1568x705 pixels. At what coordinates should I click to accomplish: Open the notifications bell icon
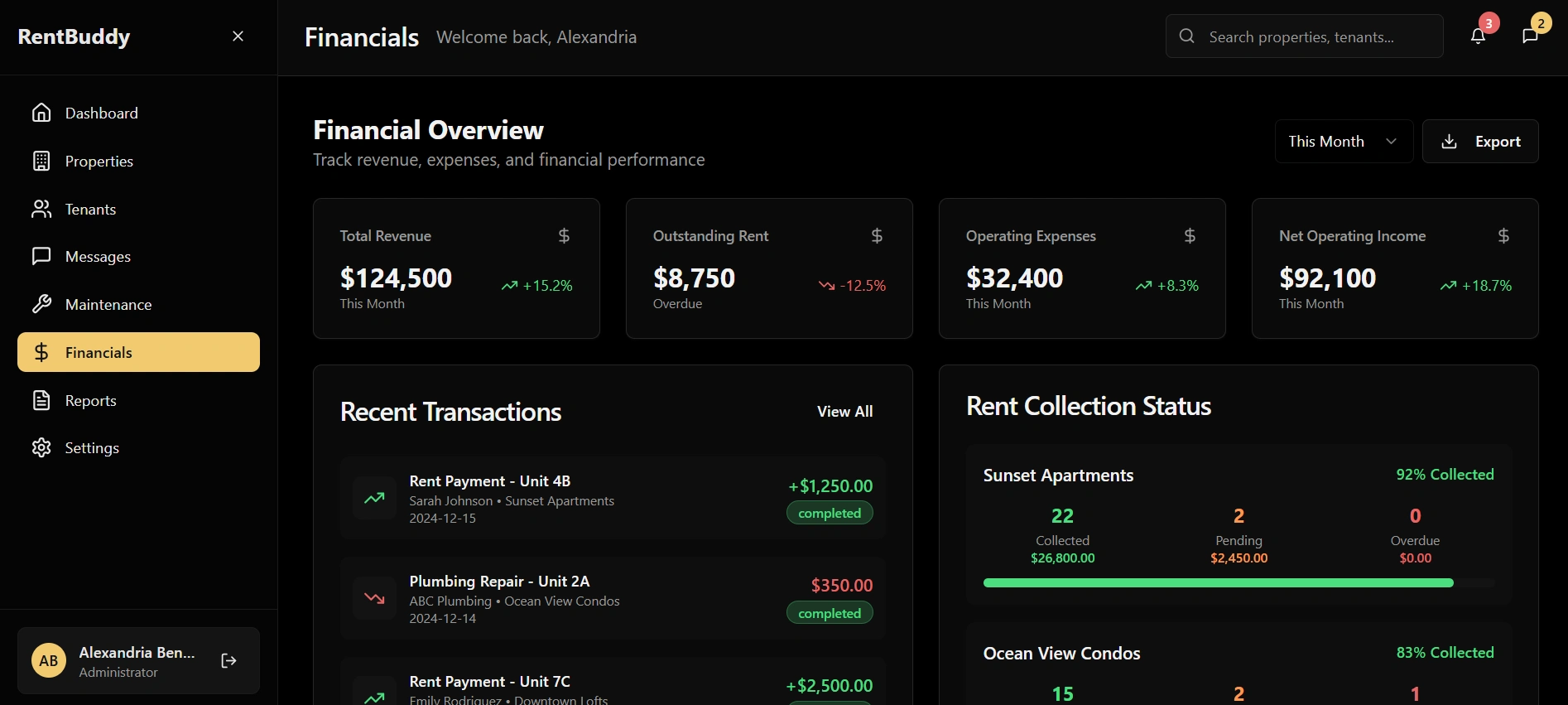point(1478,36)
